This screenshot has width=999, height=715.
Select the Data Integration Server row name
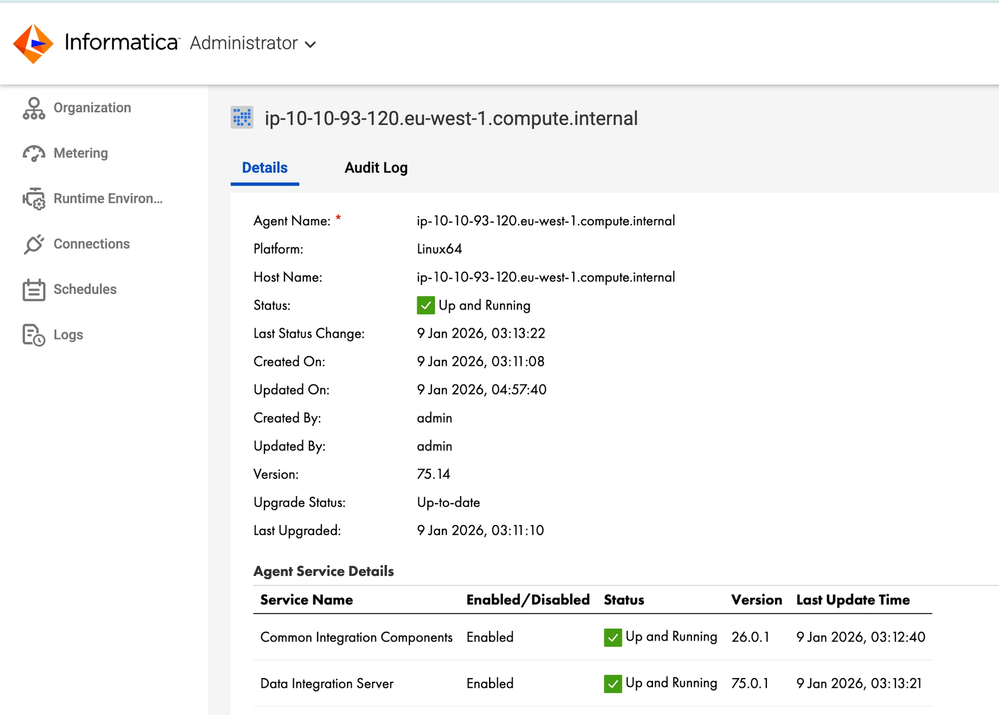tap(327, 684)
